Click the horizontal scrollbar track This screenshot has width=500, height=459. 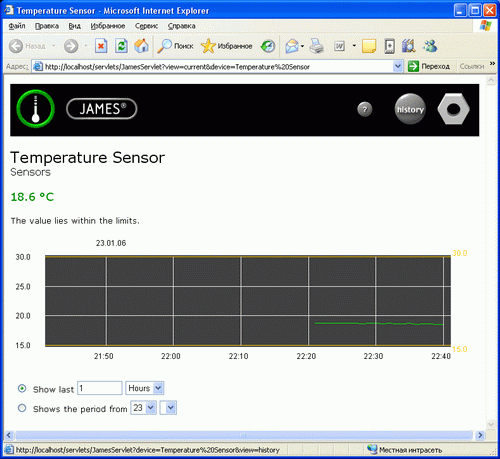click(x=244, y=435)
